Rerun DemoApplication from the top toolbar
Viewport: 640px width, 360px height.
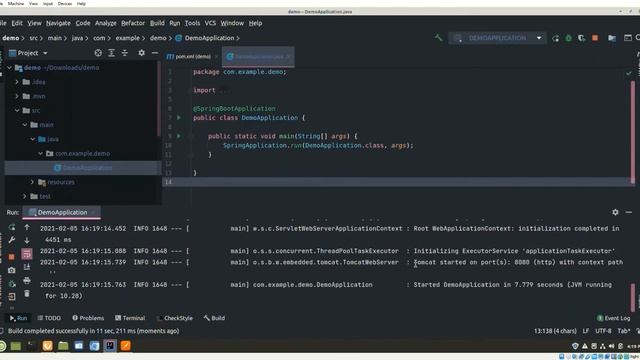click(x=556, y=38)
